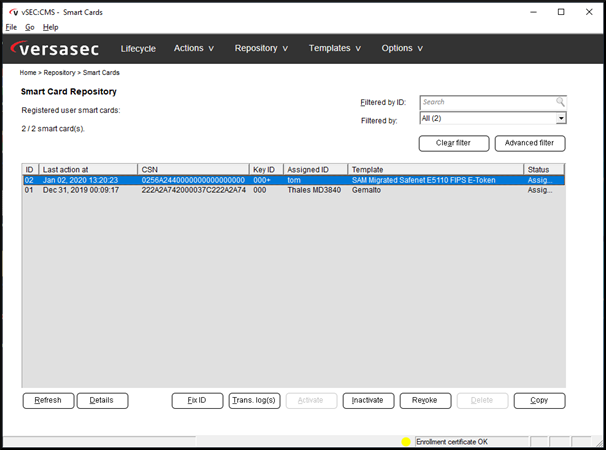This screenshot has height=450, width=606.
Task: Select row with date Dec 31, 2019 00:09:17
Action: click(x=293, y=190)
